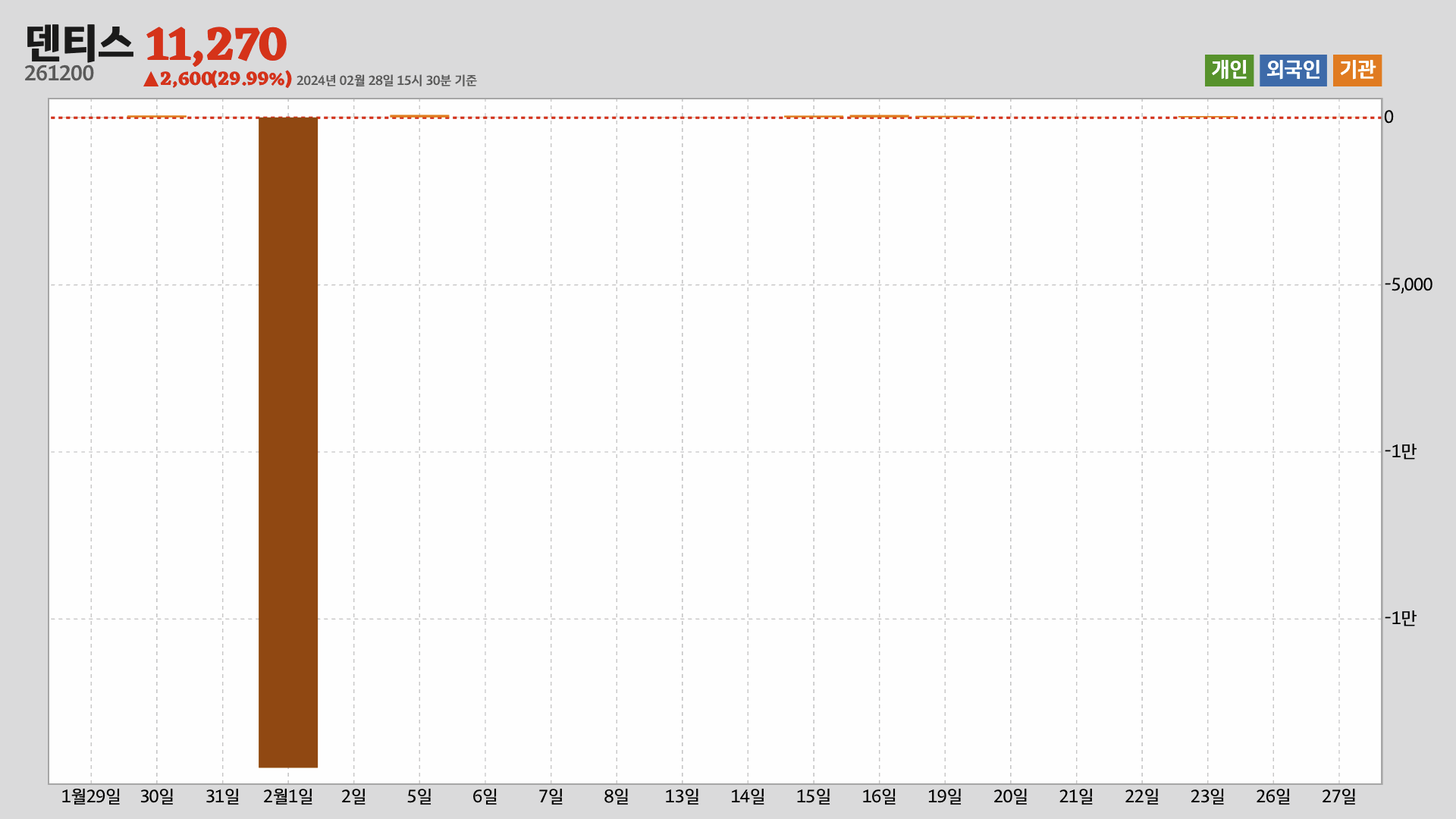Click the 16일 date label

tap(880, 796)
